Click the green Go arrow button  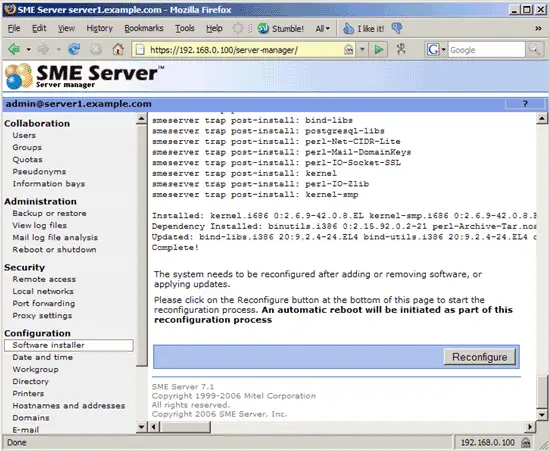click(x=378, y=49)
